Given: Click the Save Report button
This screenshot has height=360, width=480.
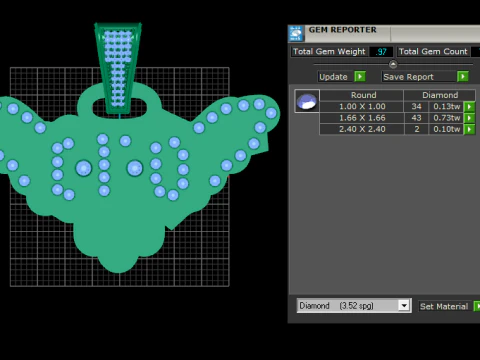Looking at the screenshot, I should [419, 77].
